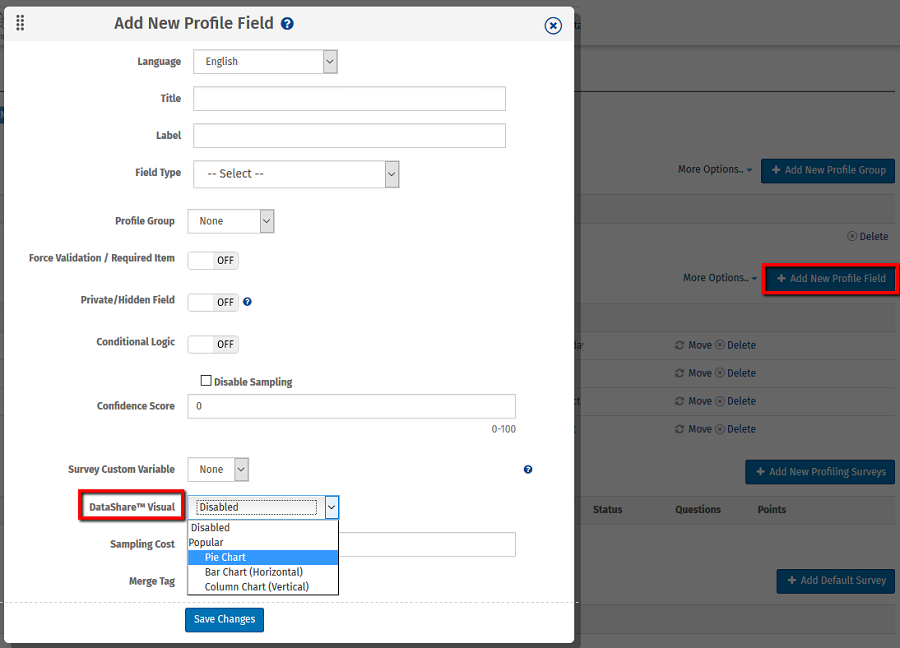Click the Save Changes button
The image size is (900, 648).
[x=224, y=620]
